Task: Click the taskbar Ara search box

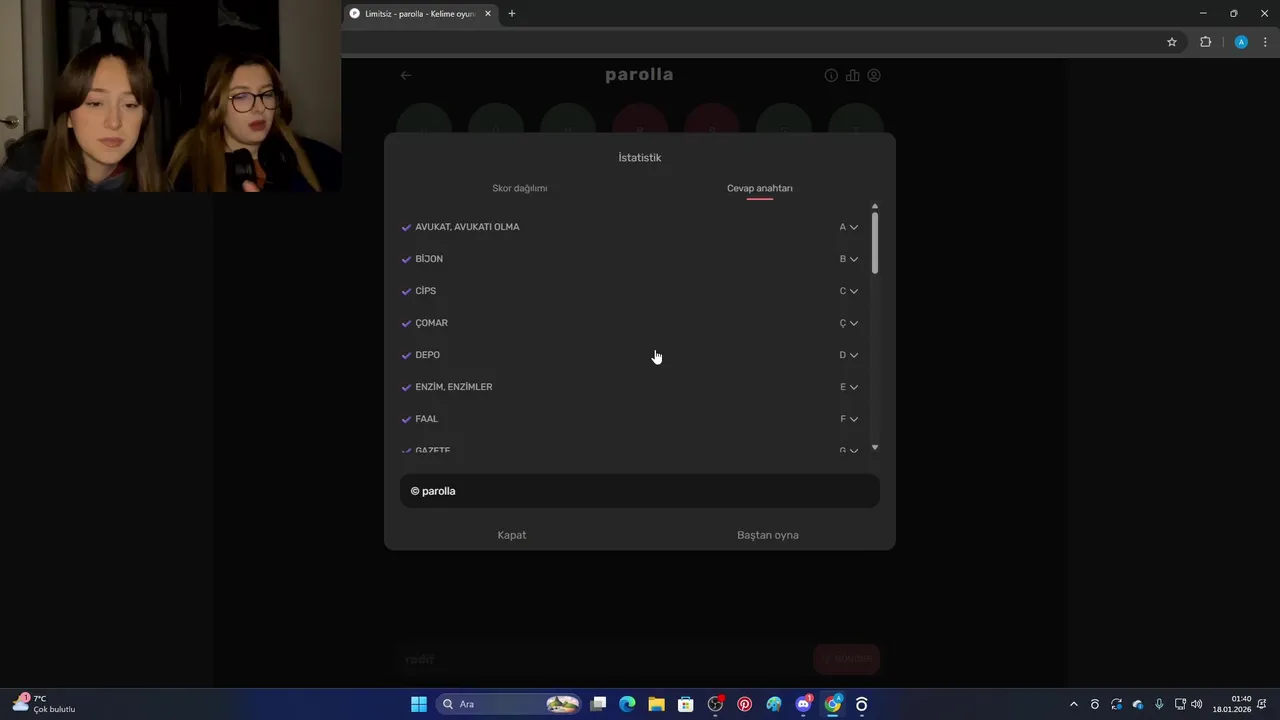Action: pos(510,704)
